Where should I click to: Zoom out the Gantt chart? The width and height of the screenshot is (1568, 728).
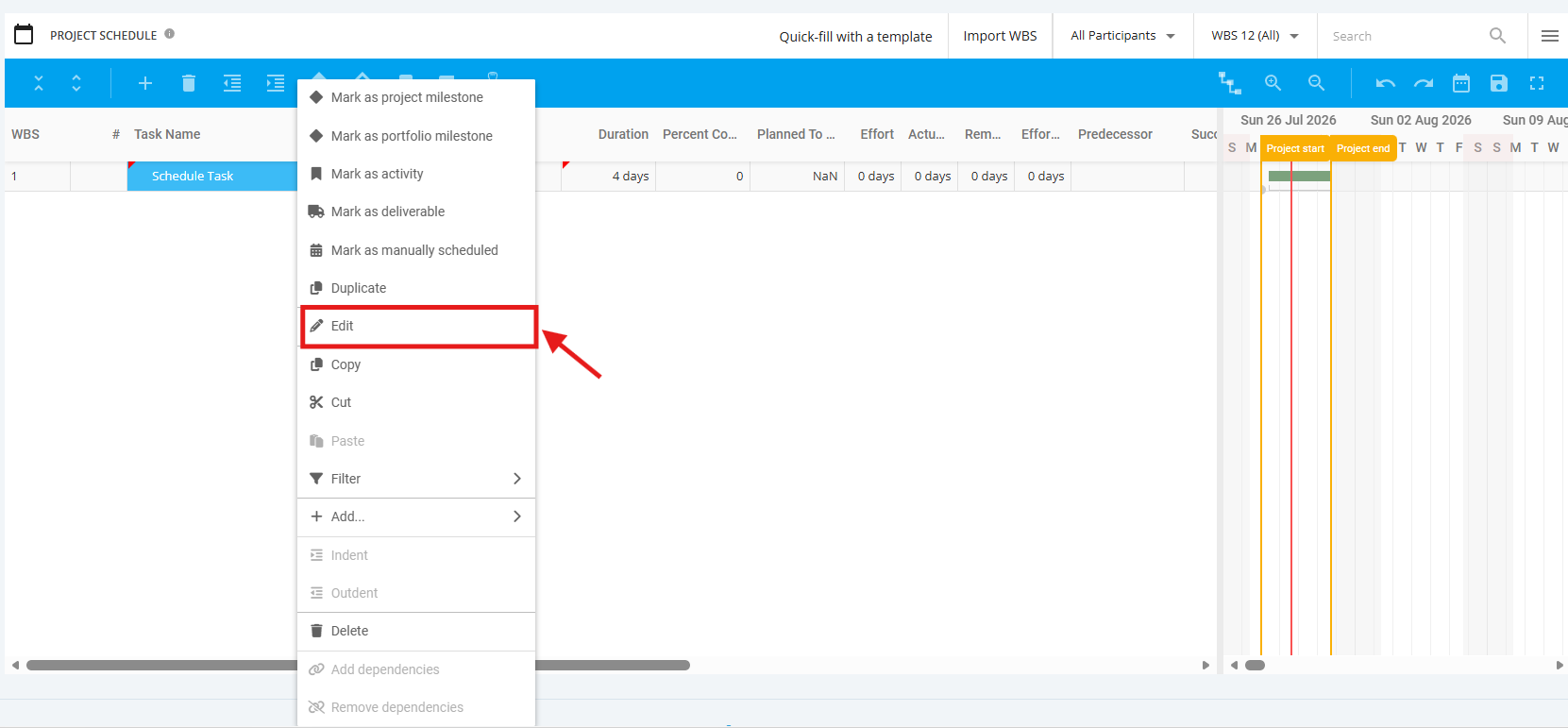pos(1317,83)
